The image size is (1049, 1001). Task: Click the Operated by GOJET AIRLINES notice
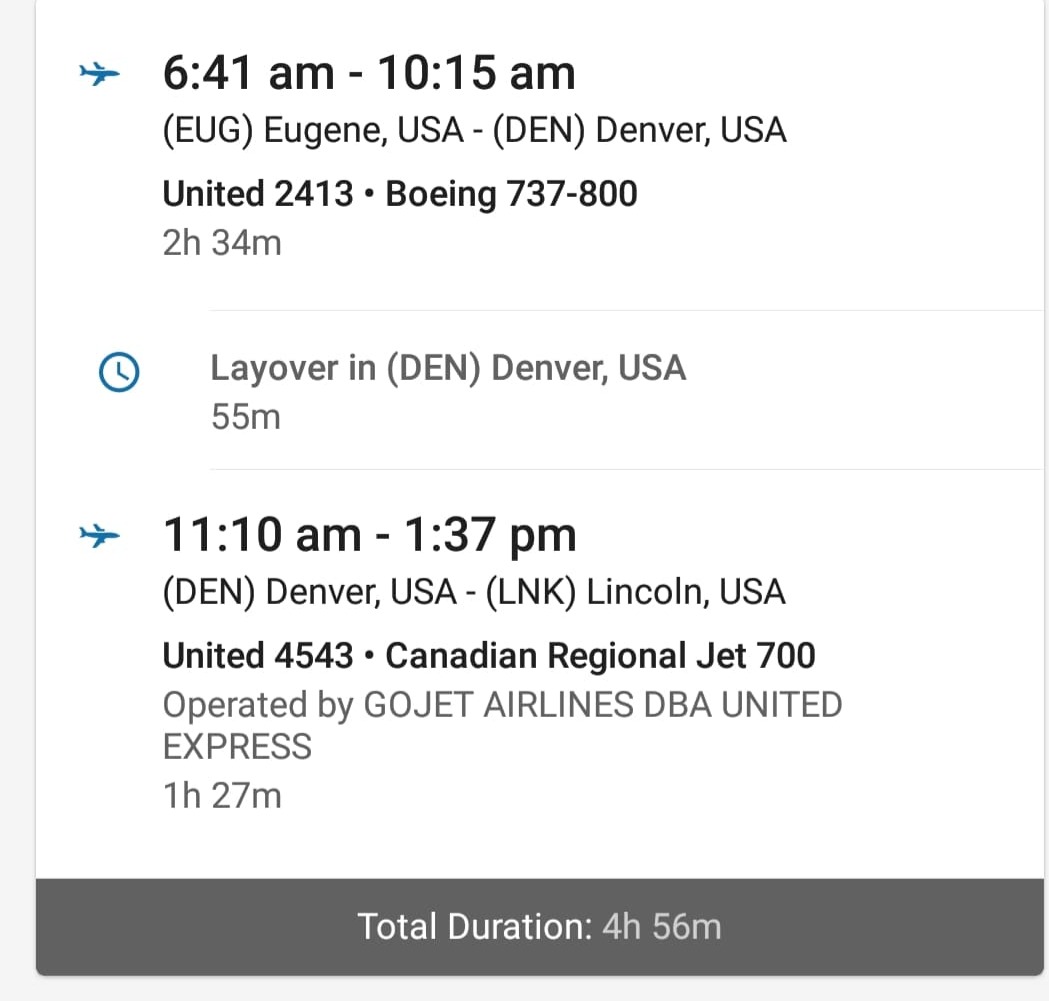pos(502,725)
